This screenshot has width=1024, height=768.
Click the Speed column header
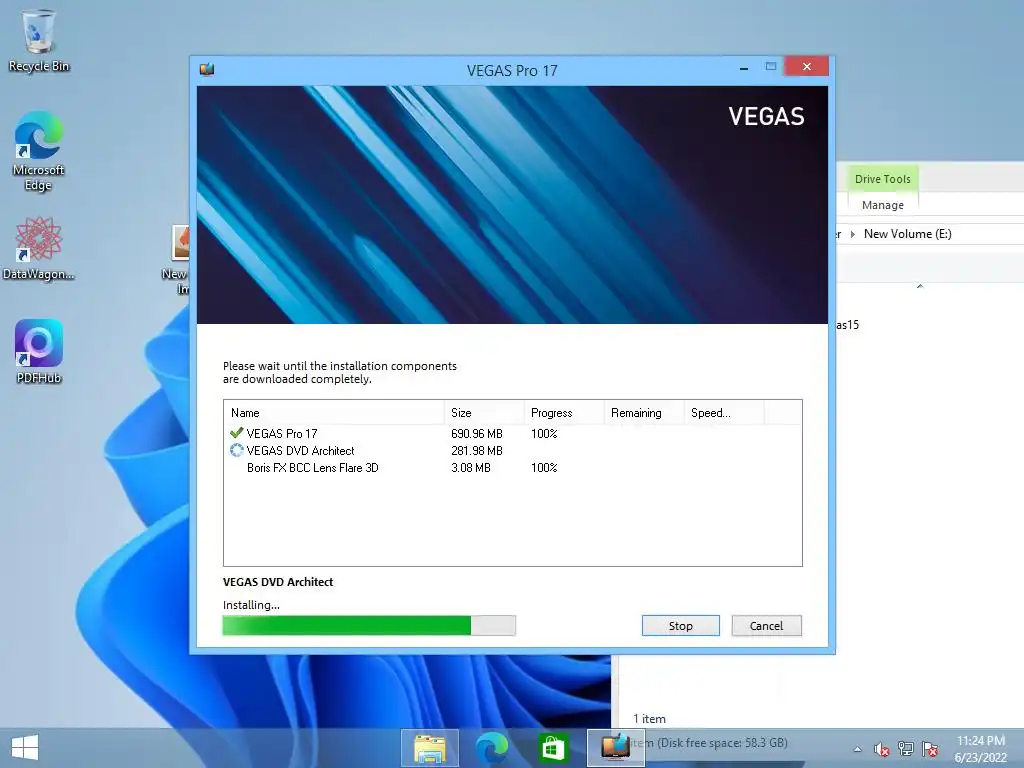click(x=724, y=413)
